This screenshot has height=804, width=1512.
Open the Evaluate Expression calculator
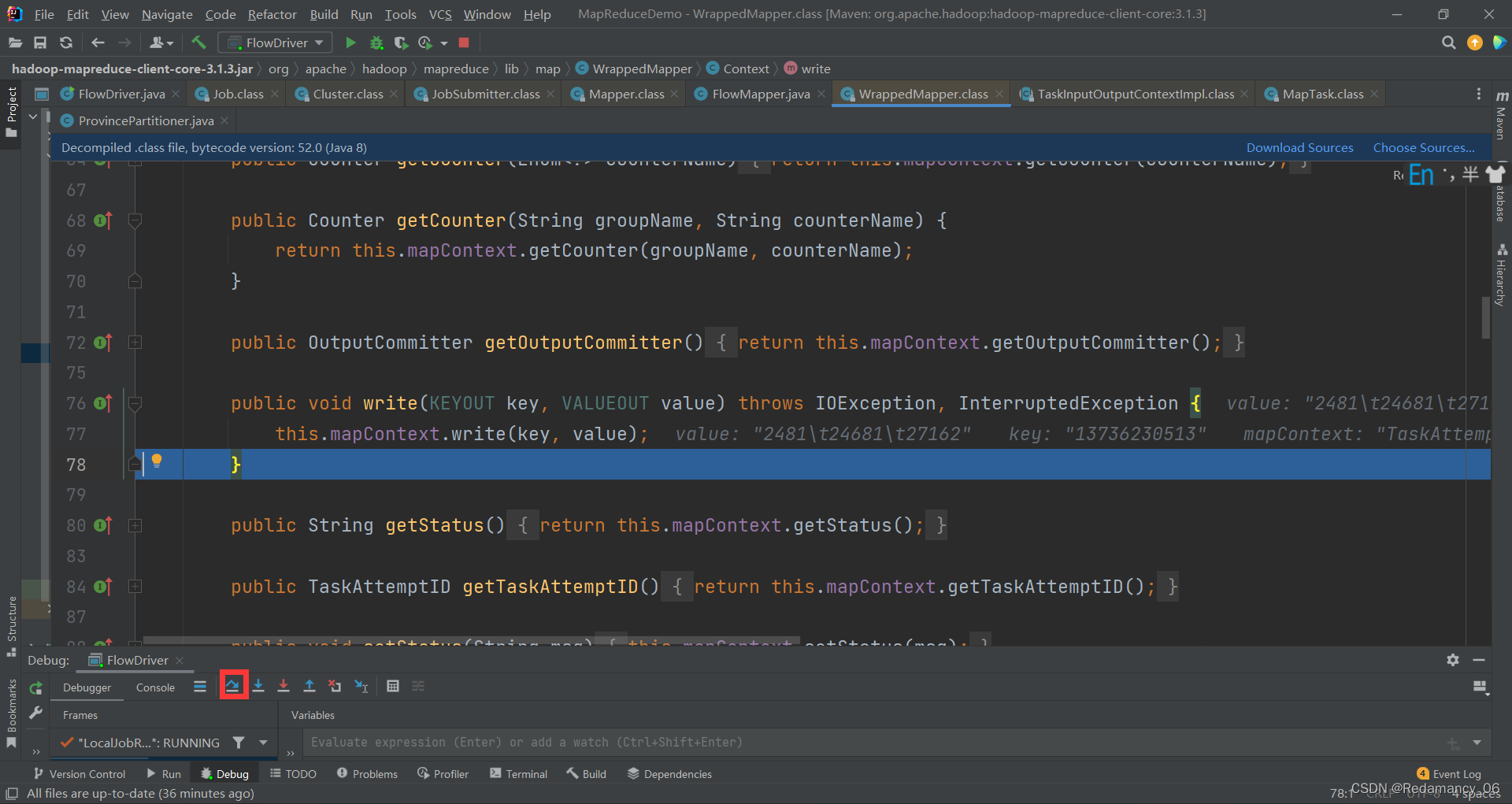tap(393, 686)
